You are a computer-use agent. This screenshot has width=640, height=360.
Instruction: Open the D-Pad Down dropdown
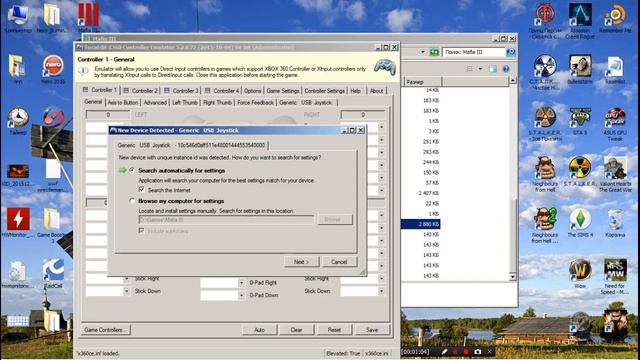point(241,295)
